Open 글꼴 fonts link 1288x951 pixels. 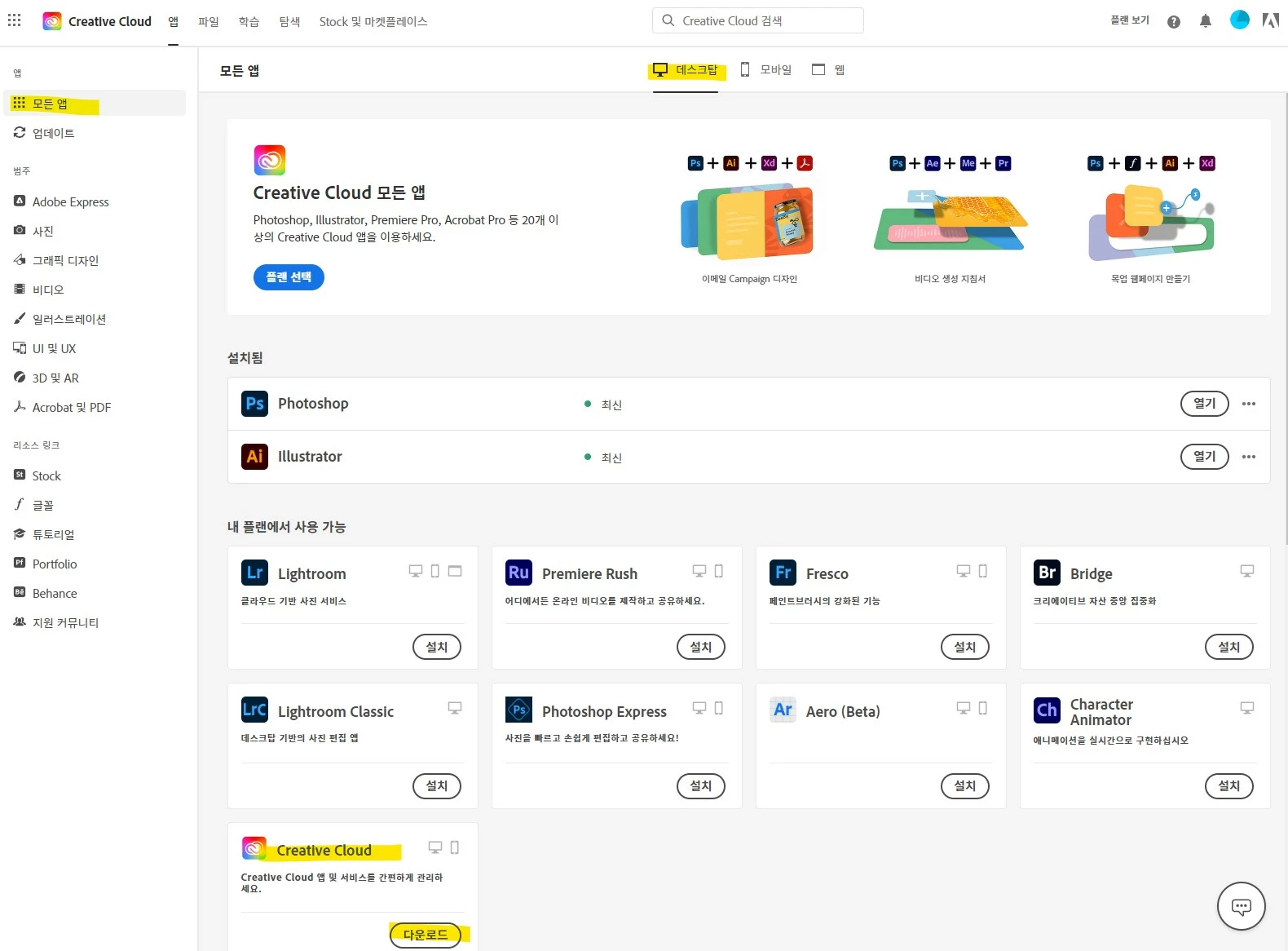33,505
